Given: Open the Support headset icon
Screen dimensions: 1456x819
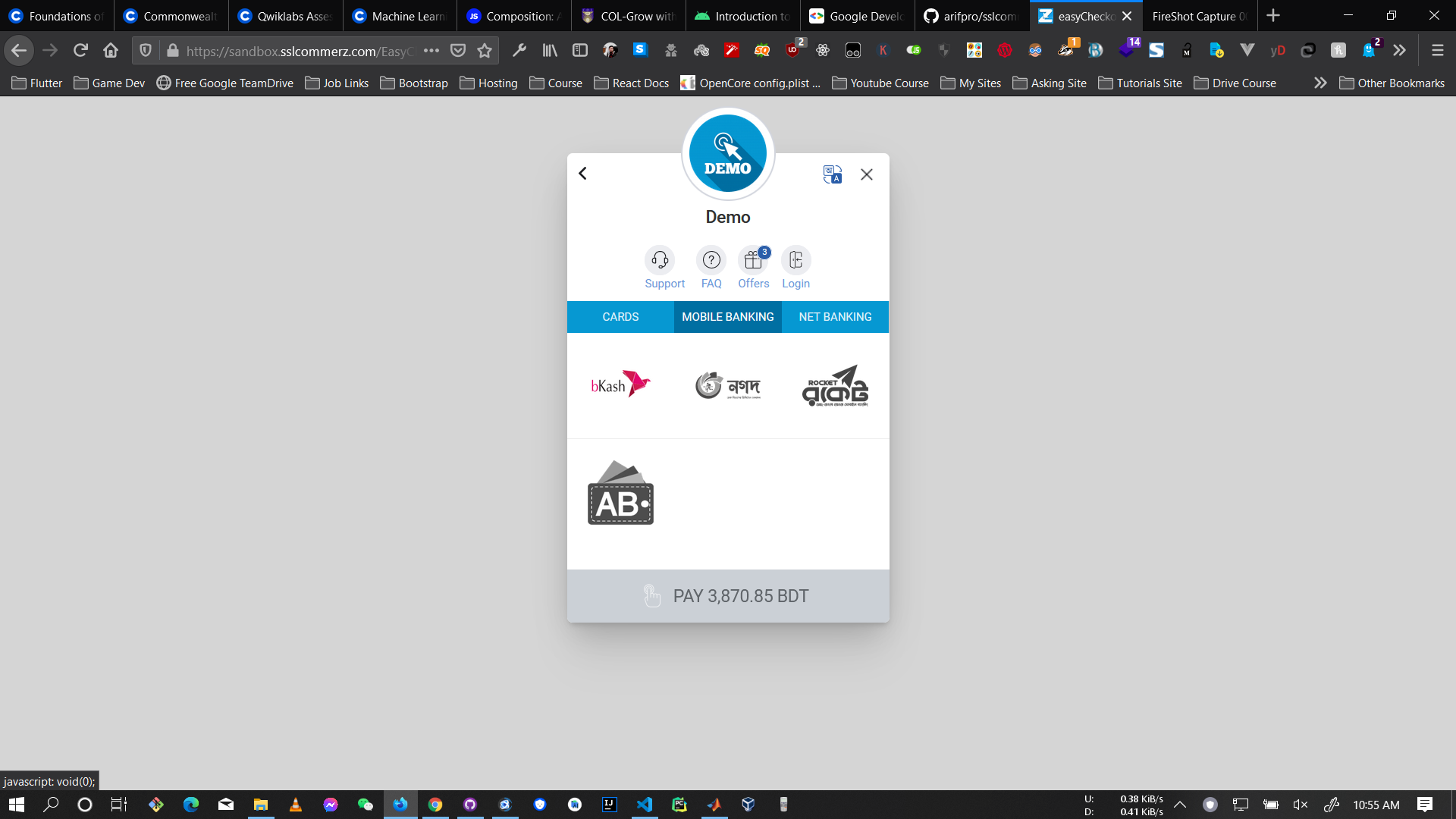Looking at the screenshot, I should tap(660, 260).
